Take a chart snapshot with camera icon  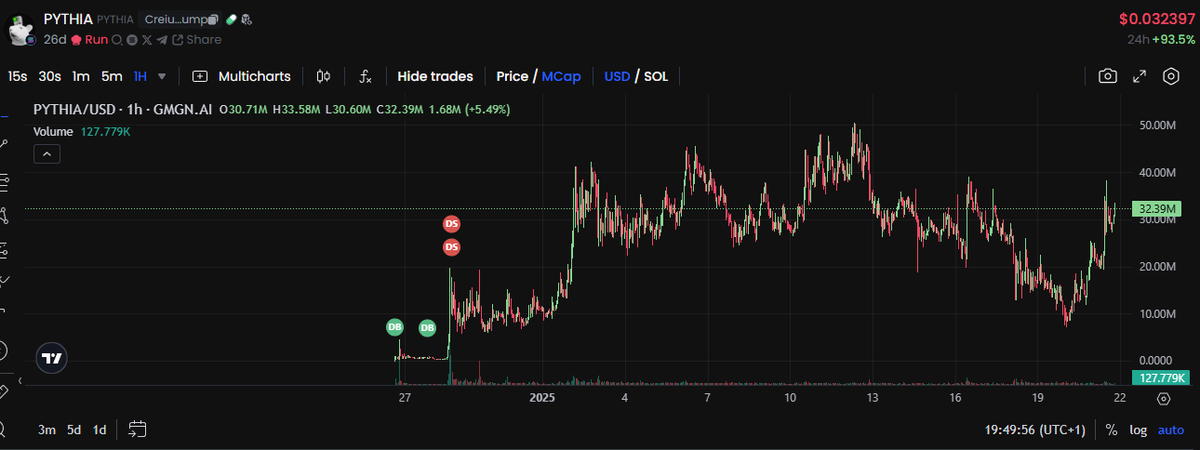click(1108, 76)
